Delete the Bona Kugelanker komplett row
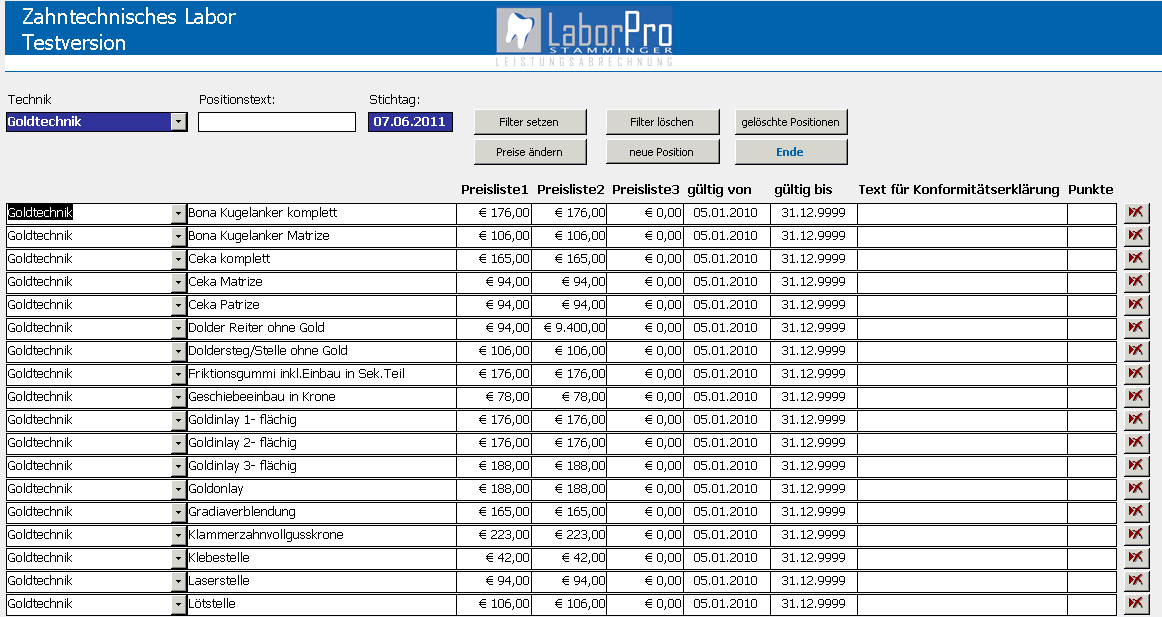 [x=1136, y=213]
